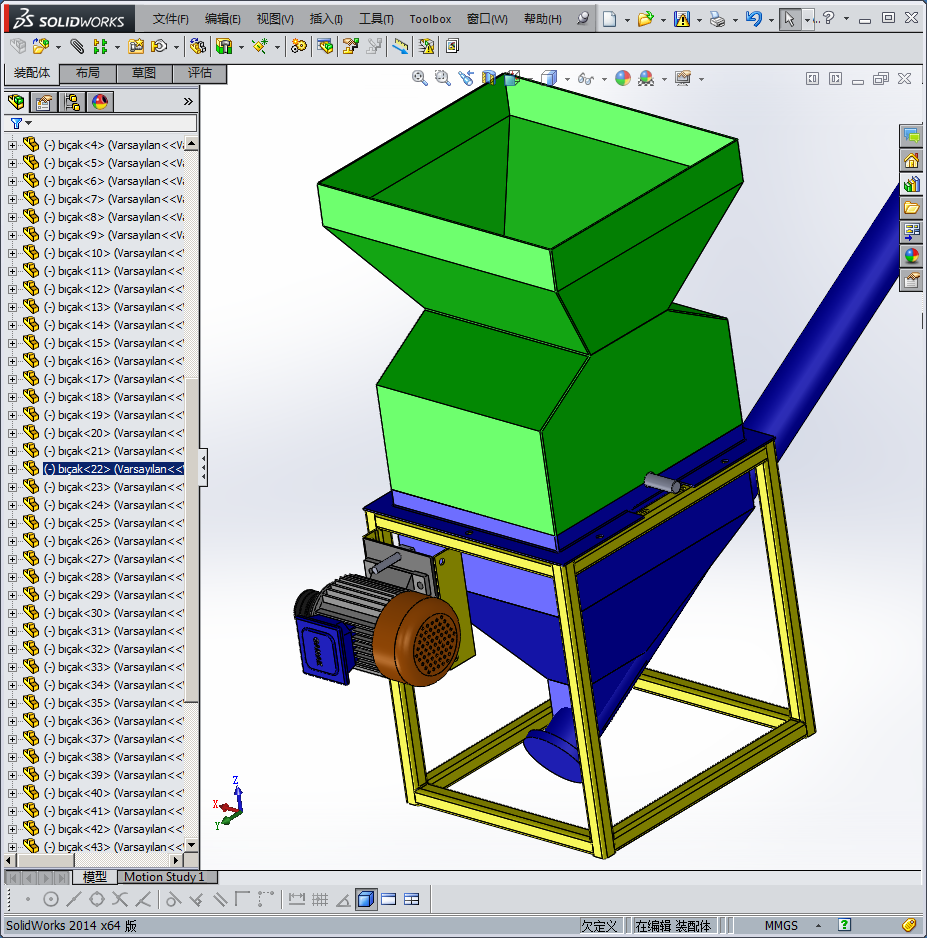Screen dimensions: 927x938
Task: Select bıçak<30> in the feature tree
Action: point(114,613)
